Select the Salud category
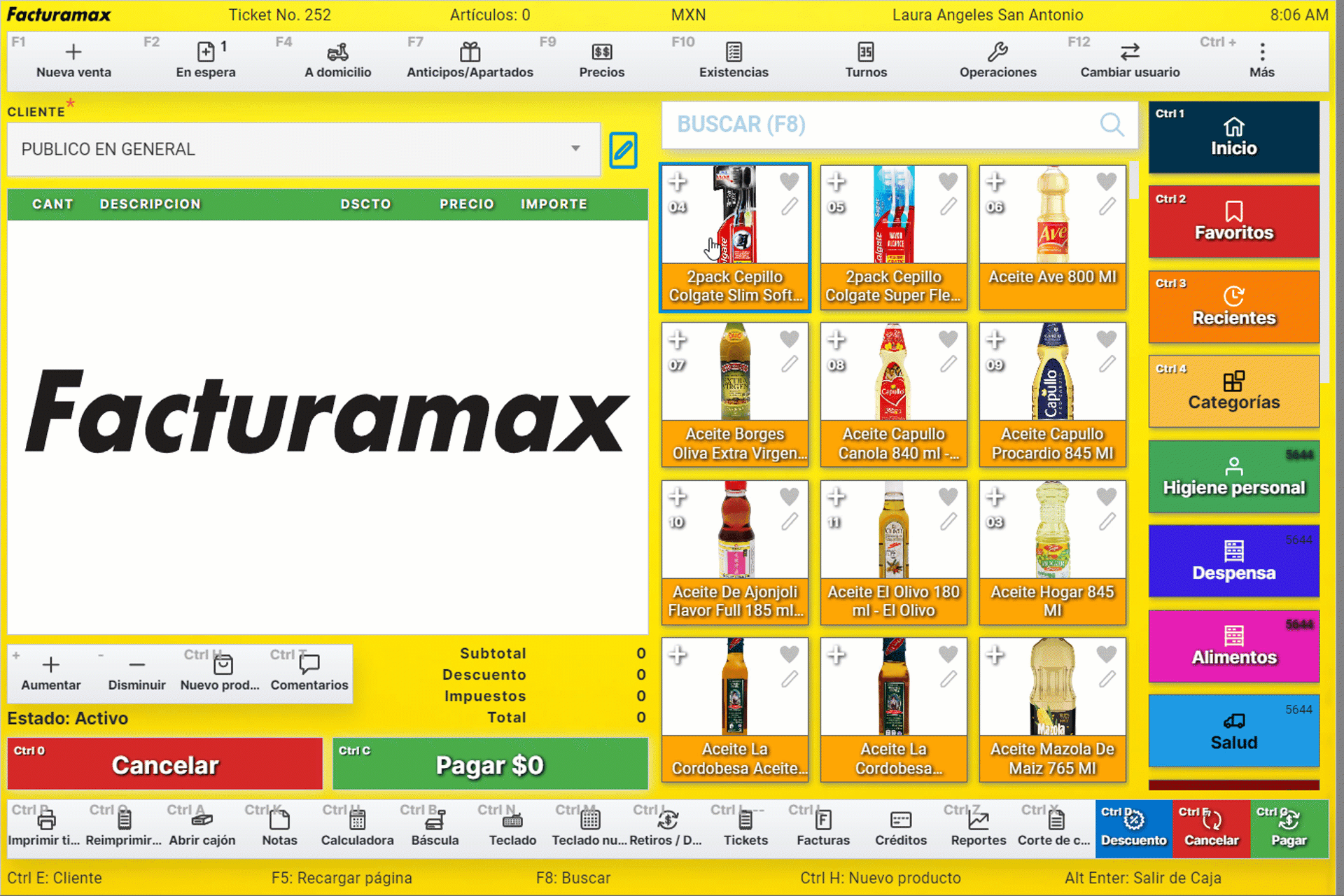 click(1233, 731)
